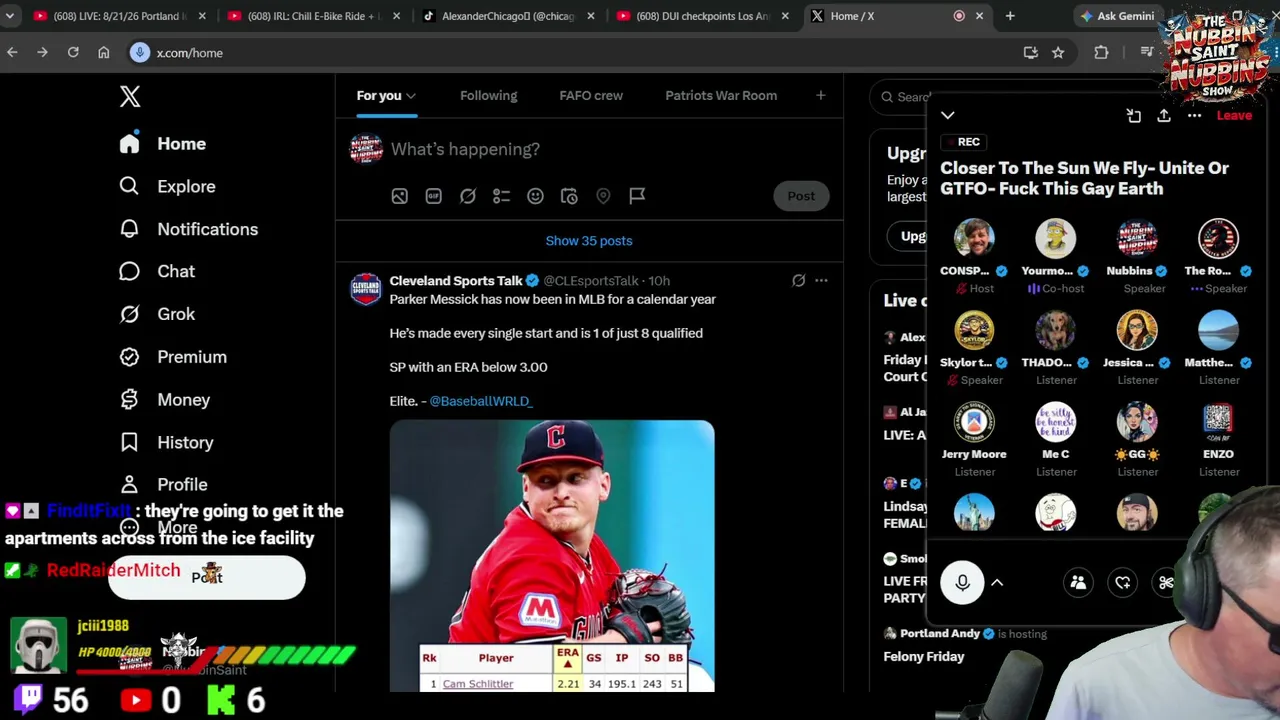Open the Money section
The width and height of the screenshot is (1280, 720).
click(164, 400)
